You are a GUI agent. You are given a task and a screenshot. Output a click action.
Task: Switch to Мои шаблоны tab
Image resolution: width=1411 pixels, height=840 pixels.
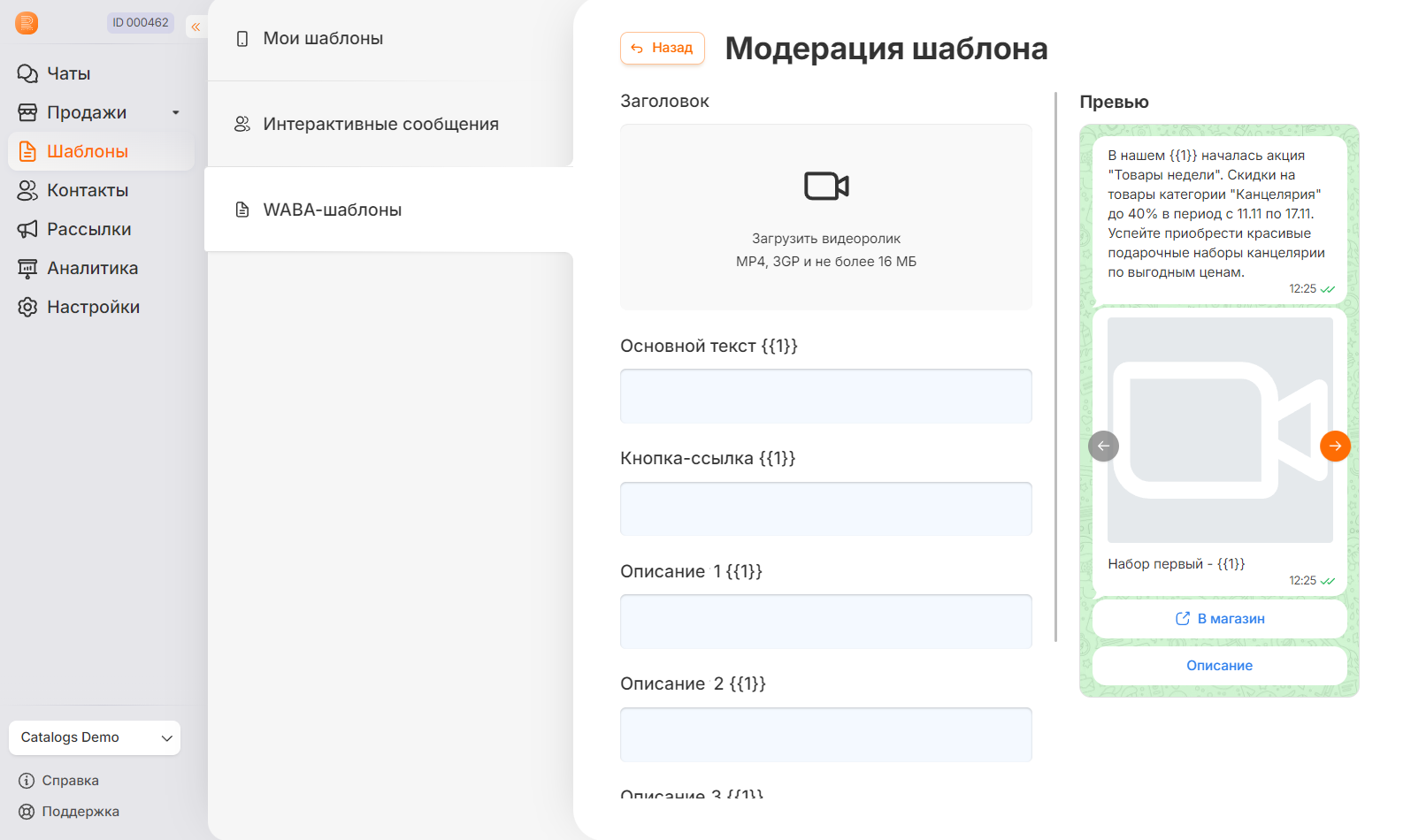(390, 39)
